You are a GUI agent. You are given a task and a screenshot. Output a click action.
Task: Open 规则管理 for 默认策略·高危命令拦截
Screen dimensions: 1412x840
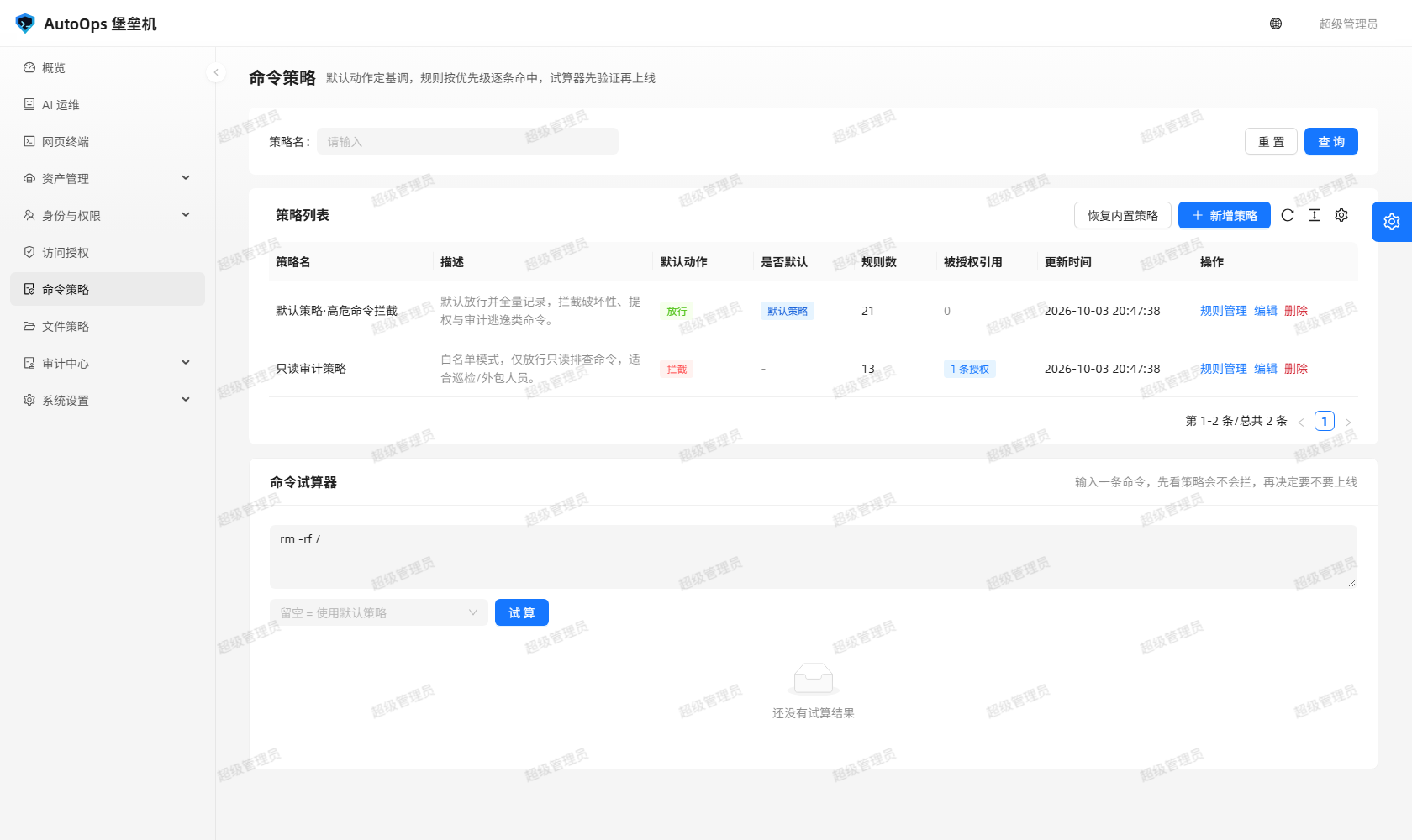click(1224, 310)
